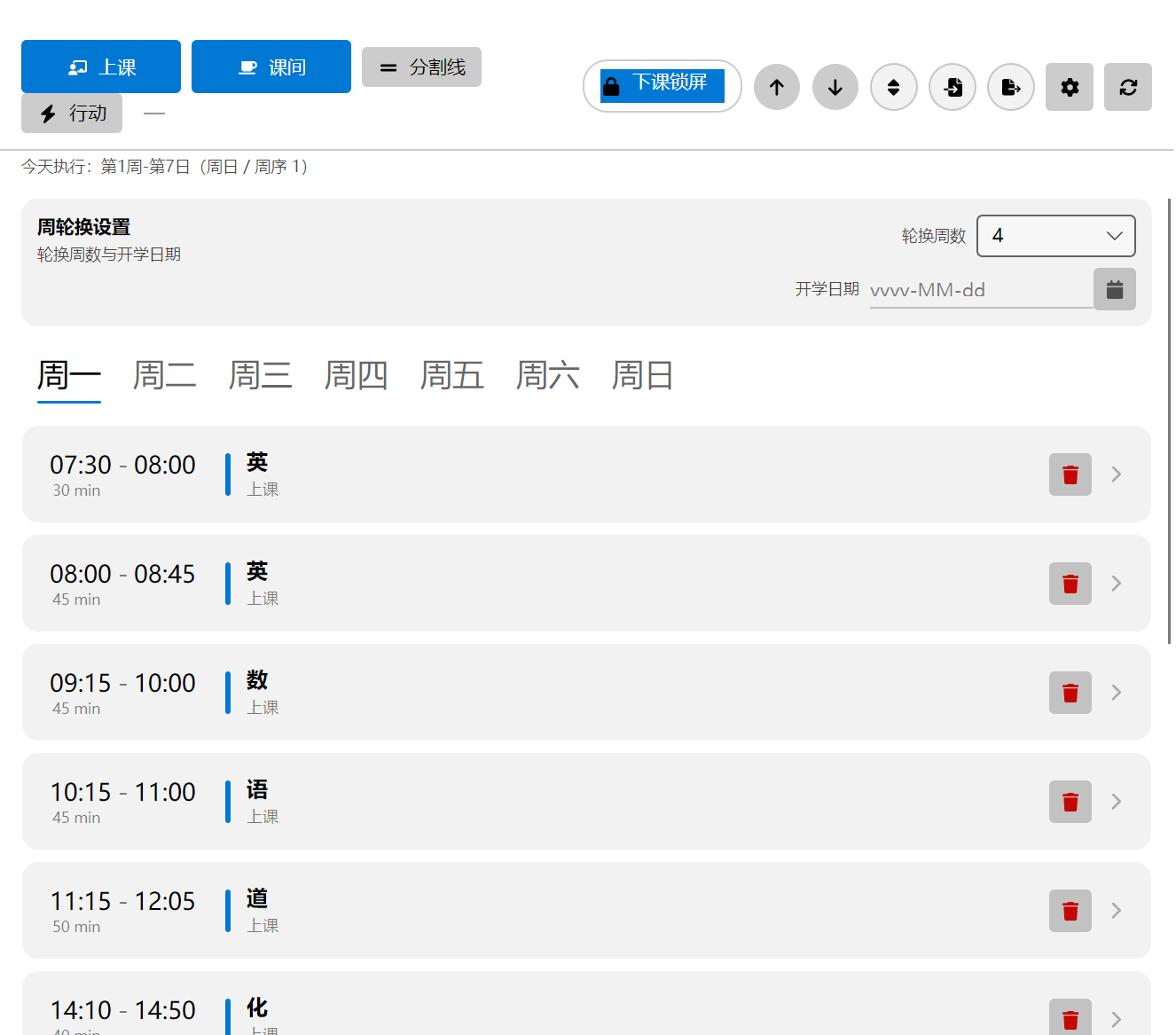Click the move up arrow icon
This screenshot has width=1176, height=1035.
777,87
